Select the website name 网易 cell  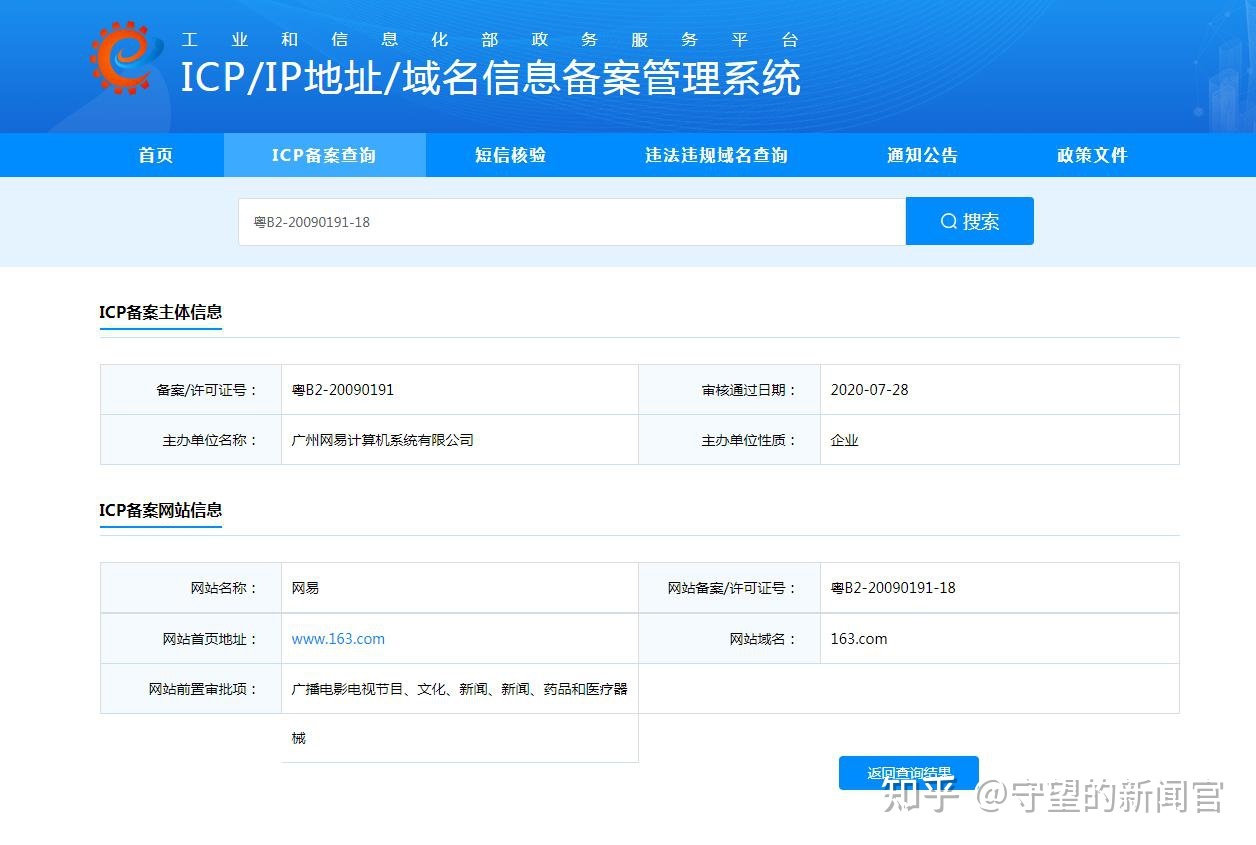pyautogui.click(x=460, y=588)
